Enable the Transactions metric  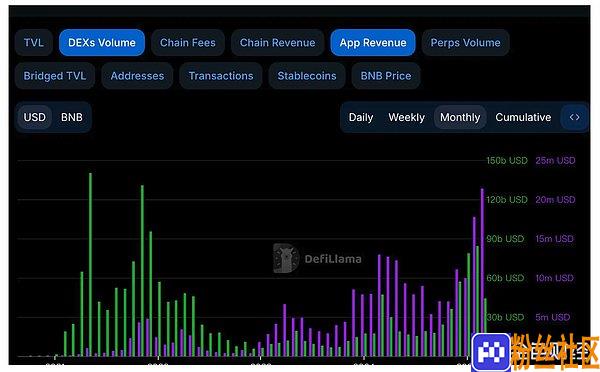(221, 76)
